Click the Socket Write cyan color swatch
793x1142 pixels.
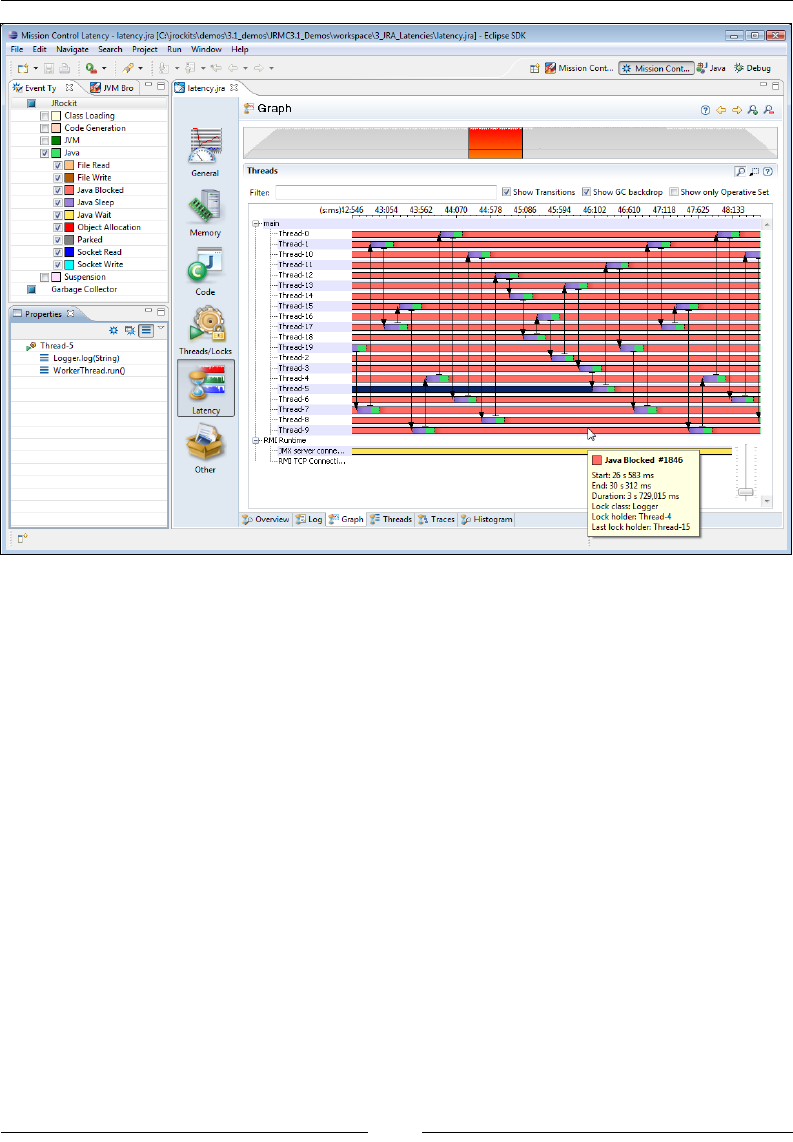pos(69,264)
